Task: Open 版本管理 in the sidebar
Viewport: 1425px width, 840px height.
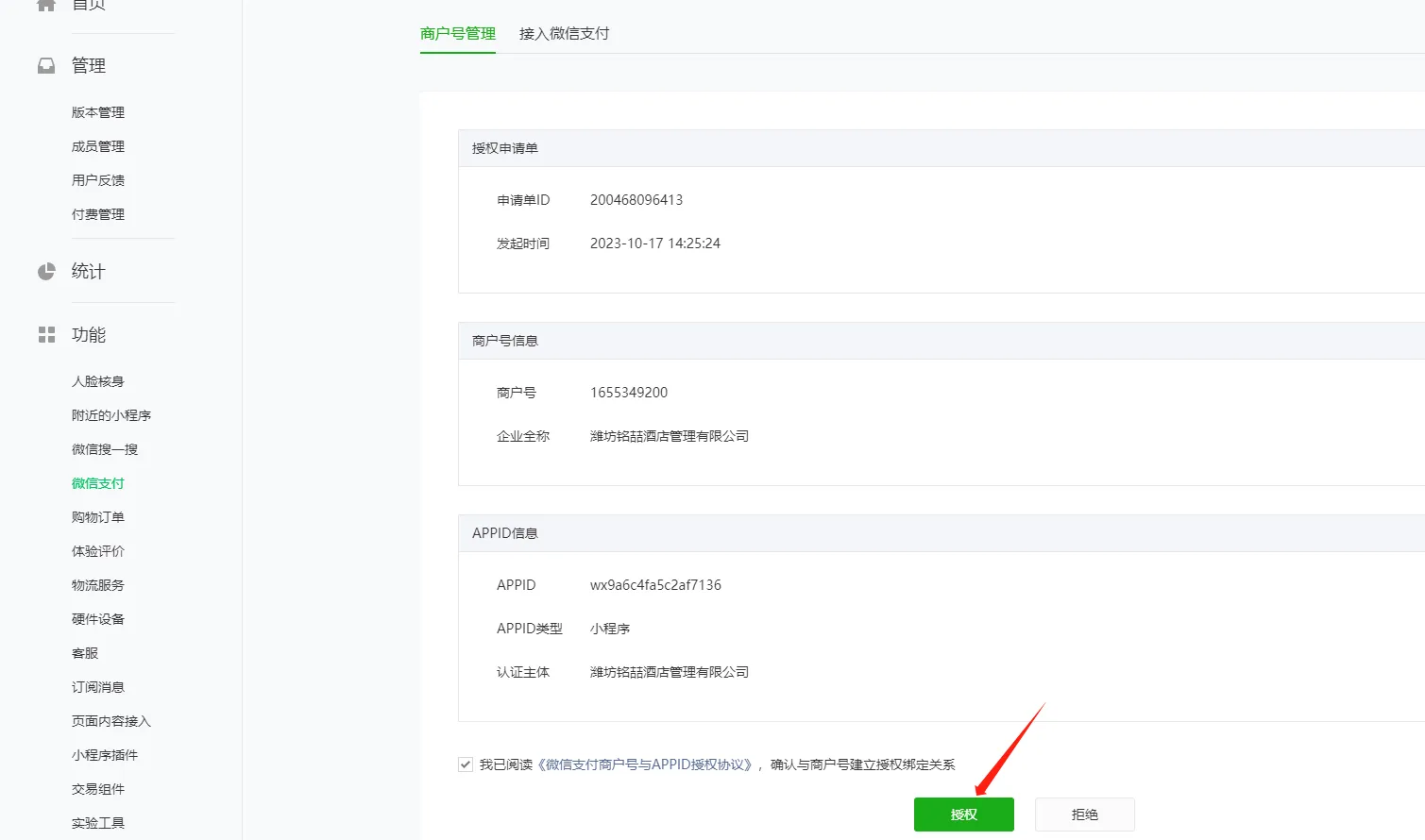Action: click(x=97, y=111)
